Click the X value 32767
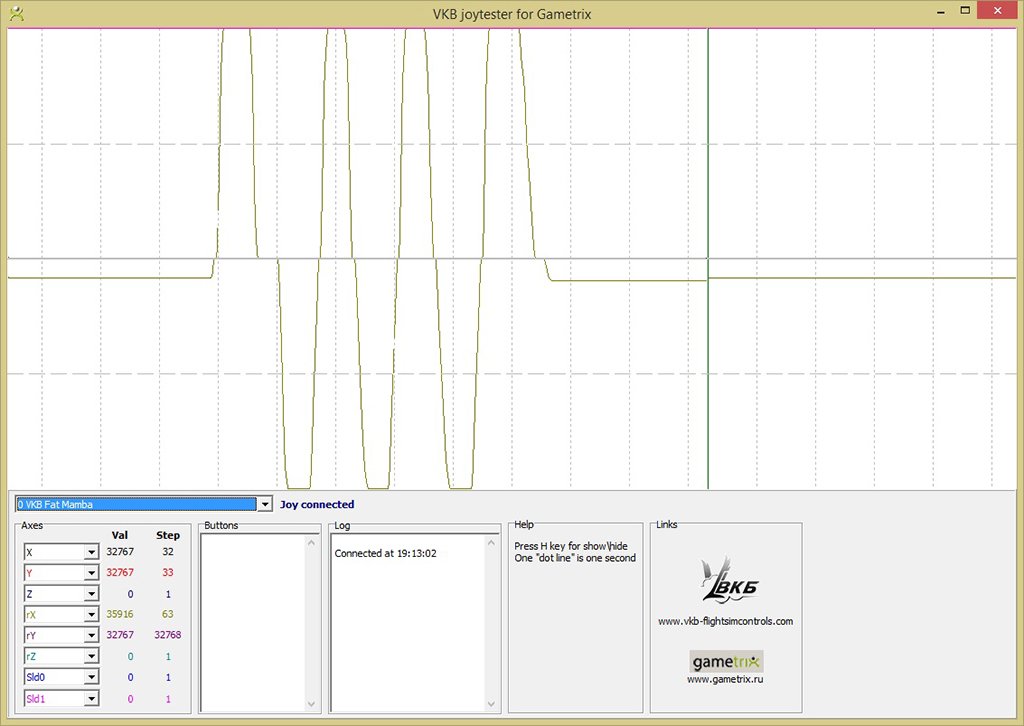Viewport: 1024px width, 726px height. coord(120,551)
